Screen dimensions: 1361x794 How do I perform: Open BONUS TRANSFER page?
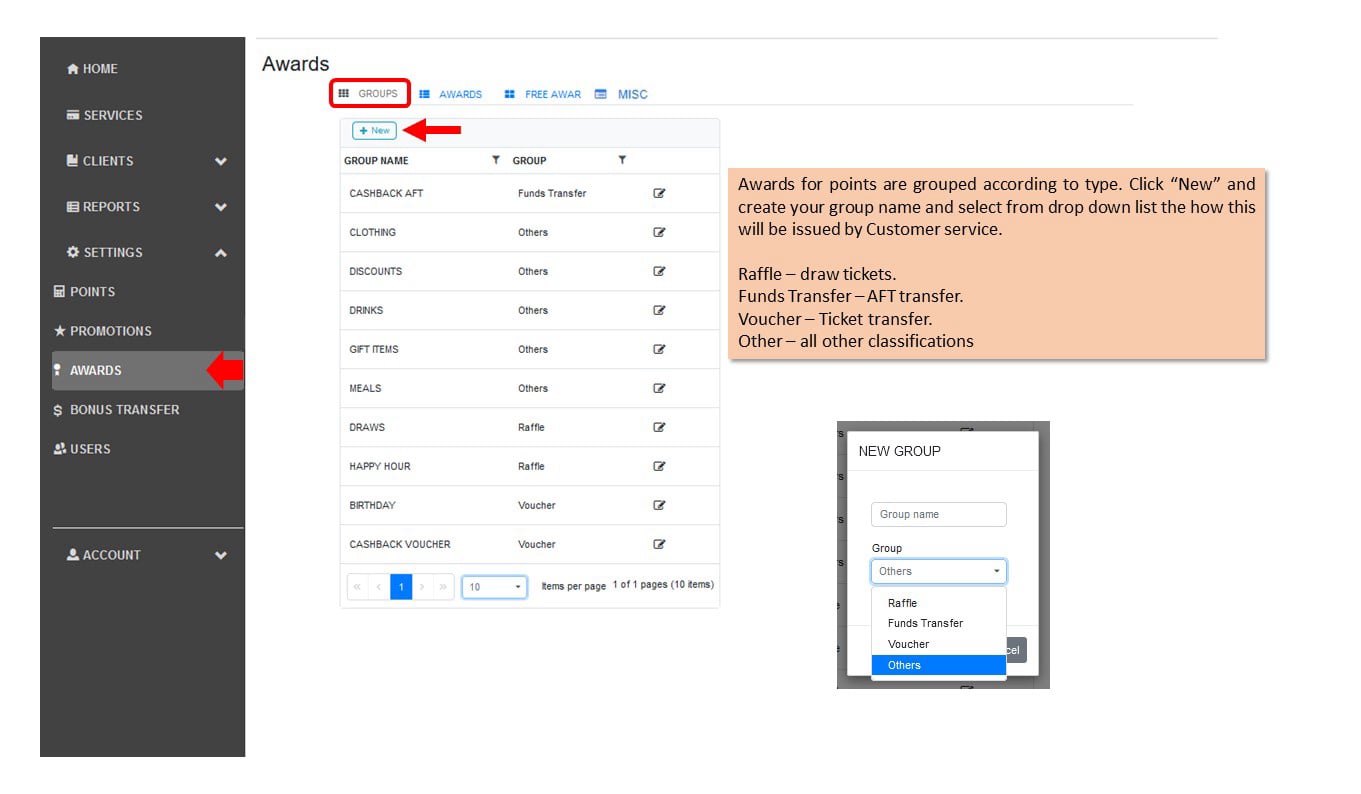coord(116,410)
